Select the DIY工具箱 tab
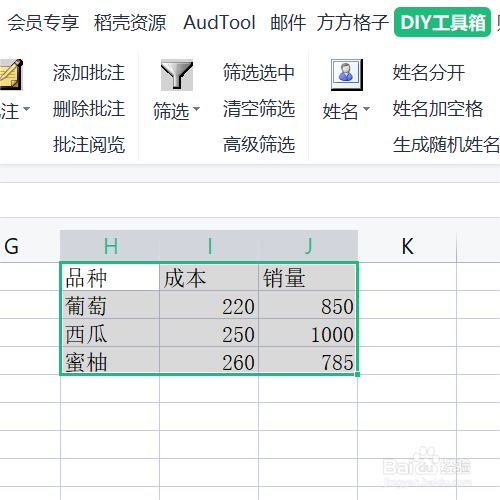Image resolution: width=500 pixels, height=500 pixels. [442, 22]
